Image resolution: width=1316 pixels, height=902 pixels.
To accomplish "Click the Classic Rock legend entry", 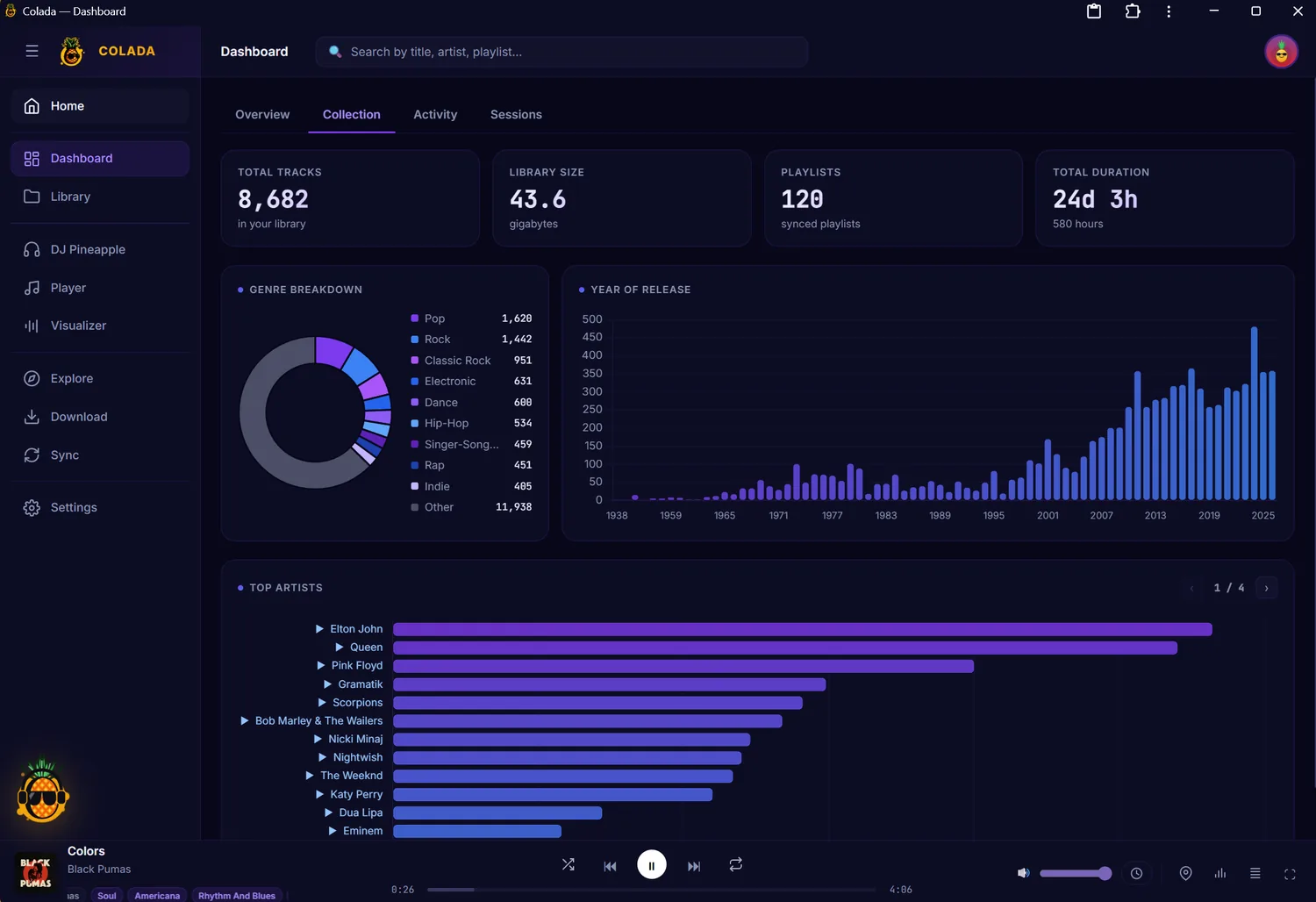I will pos(471,361).
